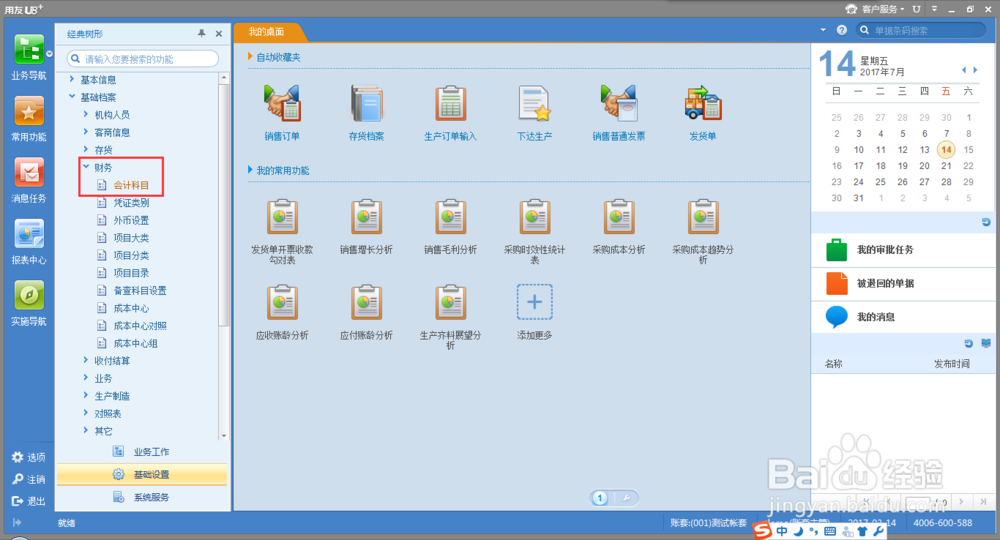
Task: Launch the 存货档案 shortcut icon
Action: coord(366,104)
